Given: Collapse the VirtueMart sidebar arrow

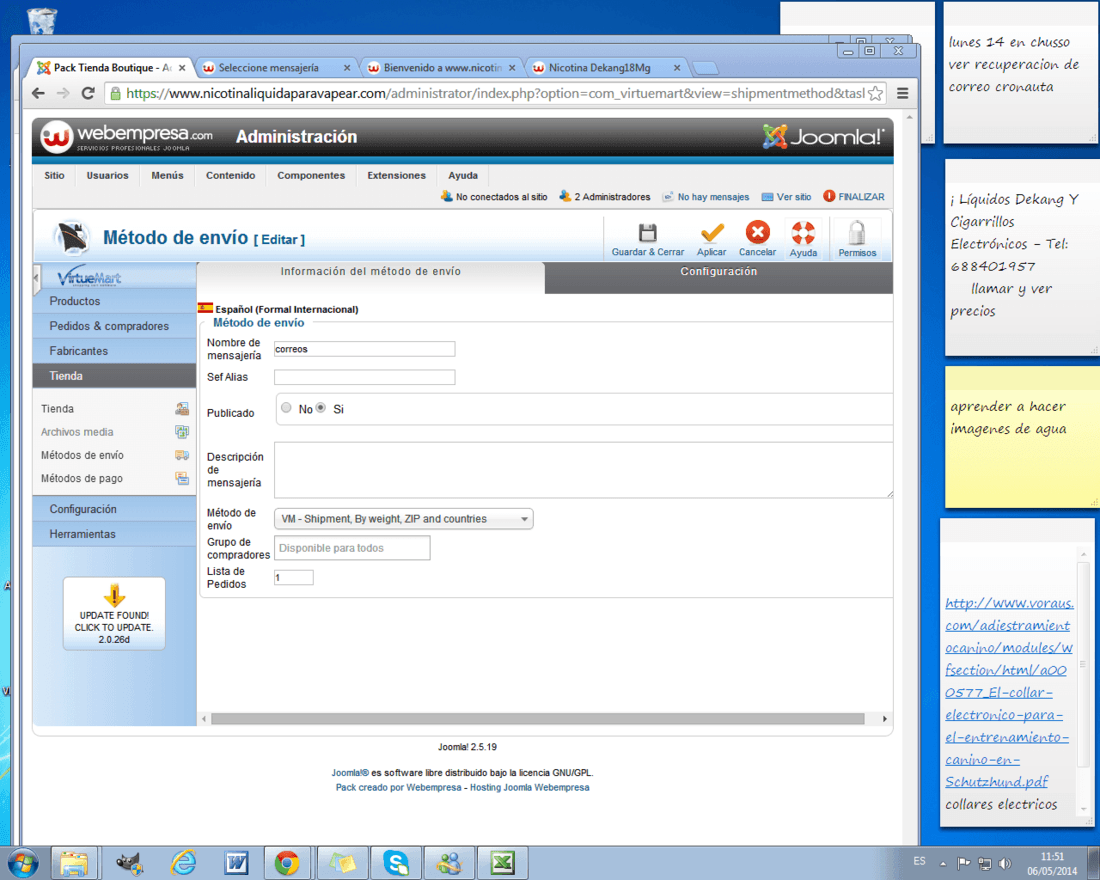Looking at the screenshot, I should (36, 278).
